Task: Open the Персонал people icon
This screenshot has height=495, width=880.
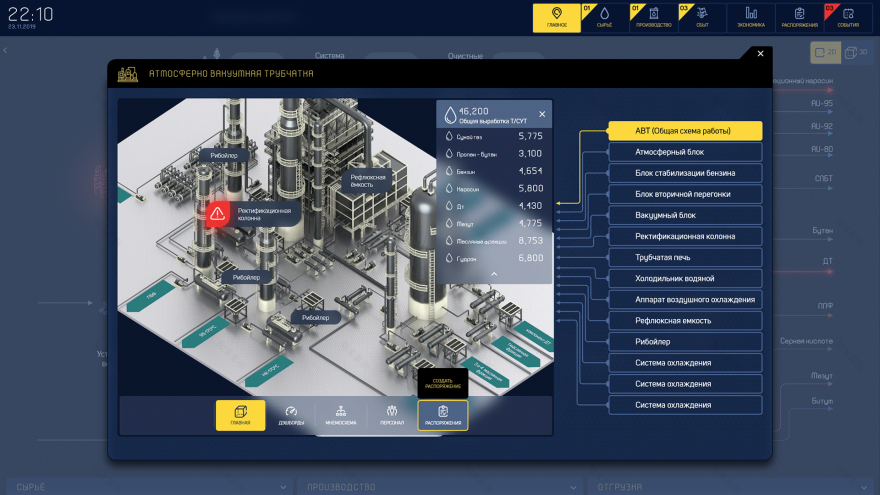Action: (x=392, y=415)
